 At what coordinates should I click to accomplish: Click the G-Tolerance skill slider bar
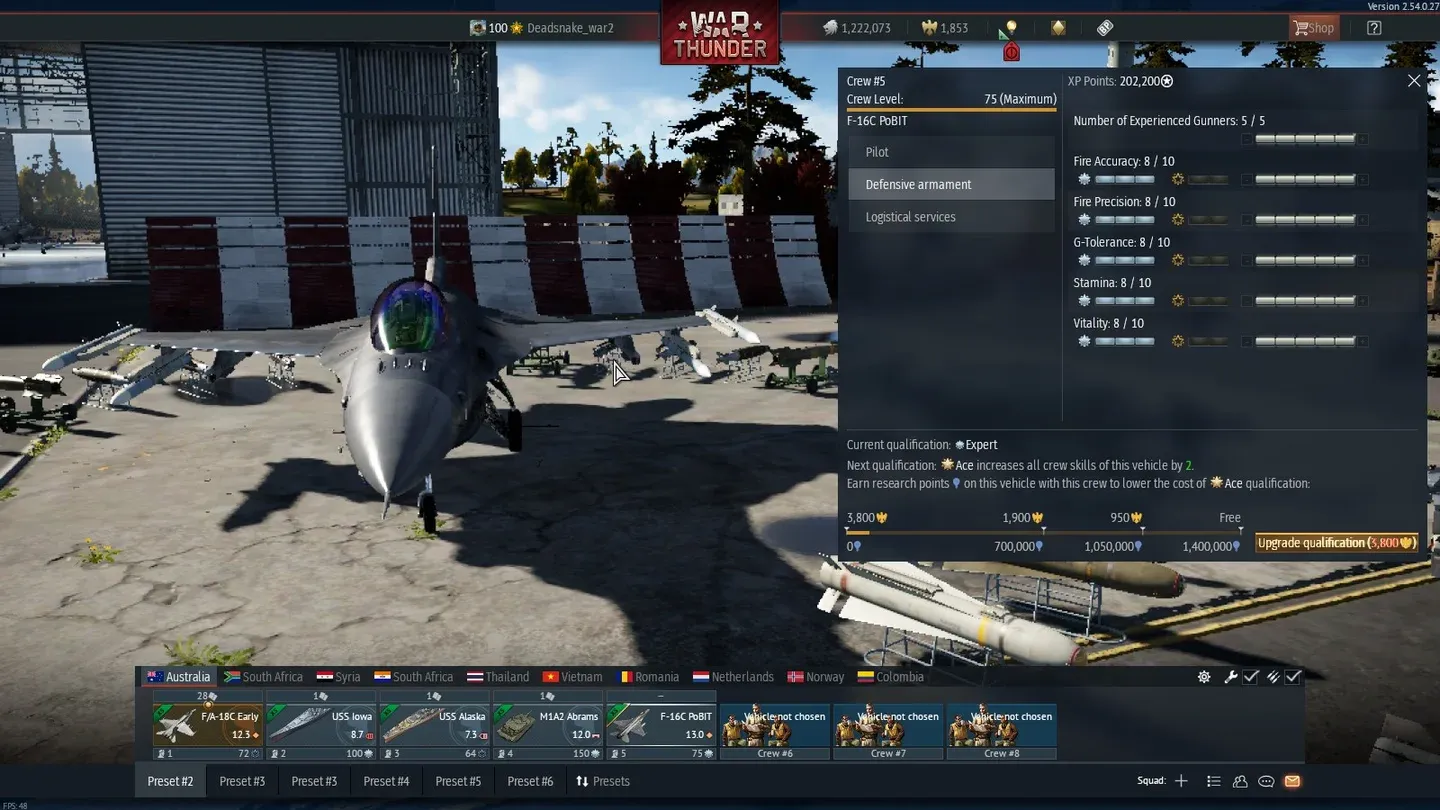pos(1305,261)
